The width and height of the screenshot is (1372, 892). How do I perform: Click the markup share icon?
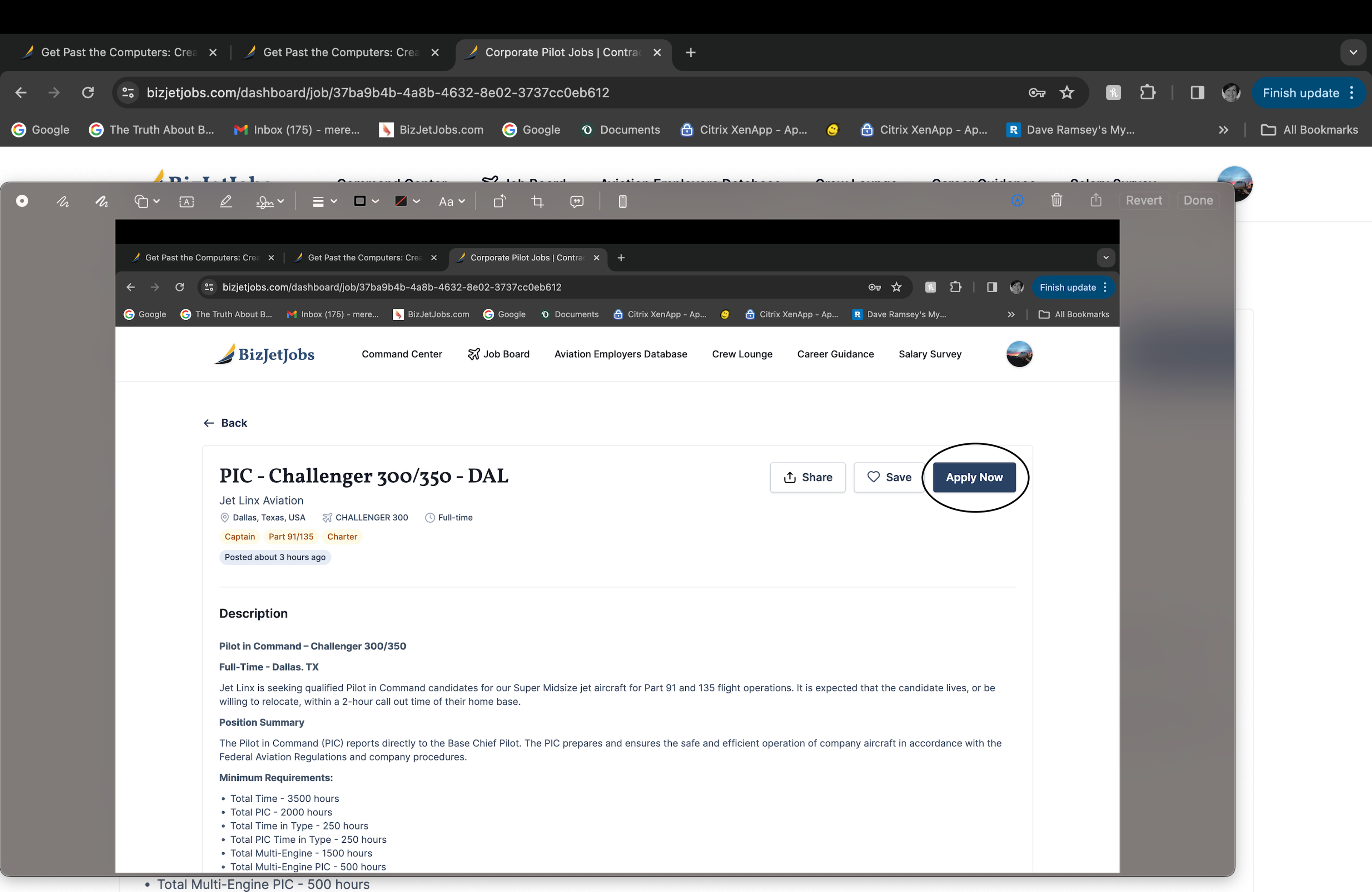pos(1095,200)
